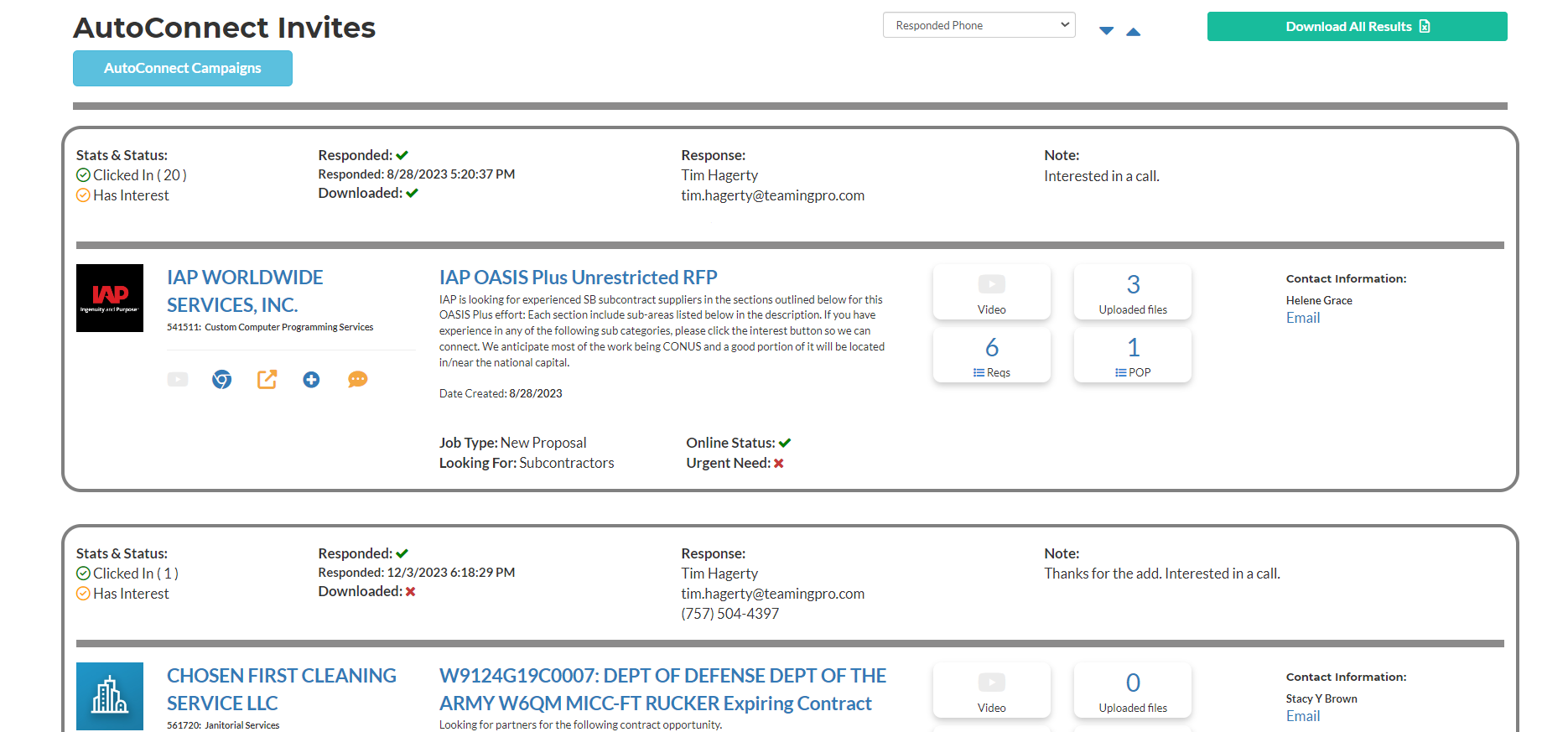The height and width of the screenshot is (732, 1568).
Task: Open the 6 Reqs list tile
Action: click(x=991, y=356)
